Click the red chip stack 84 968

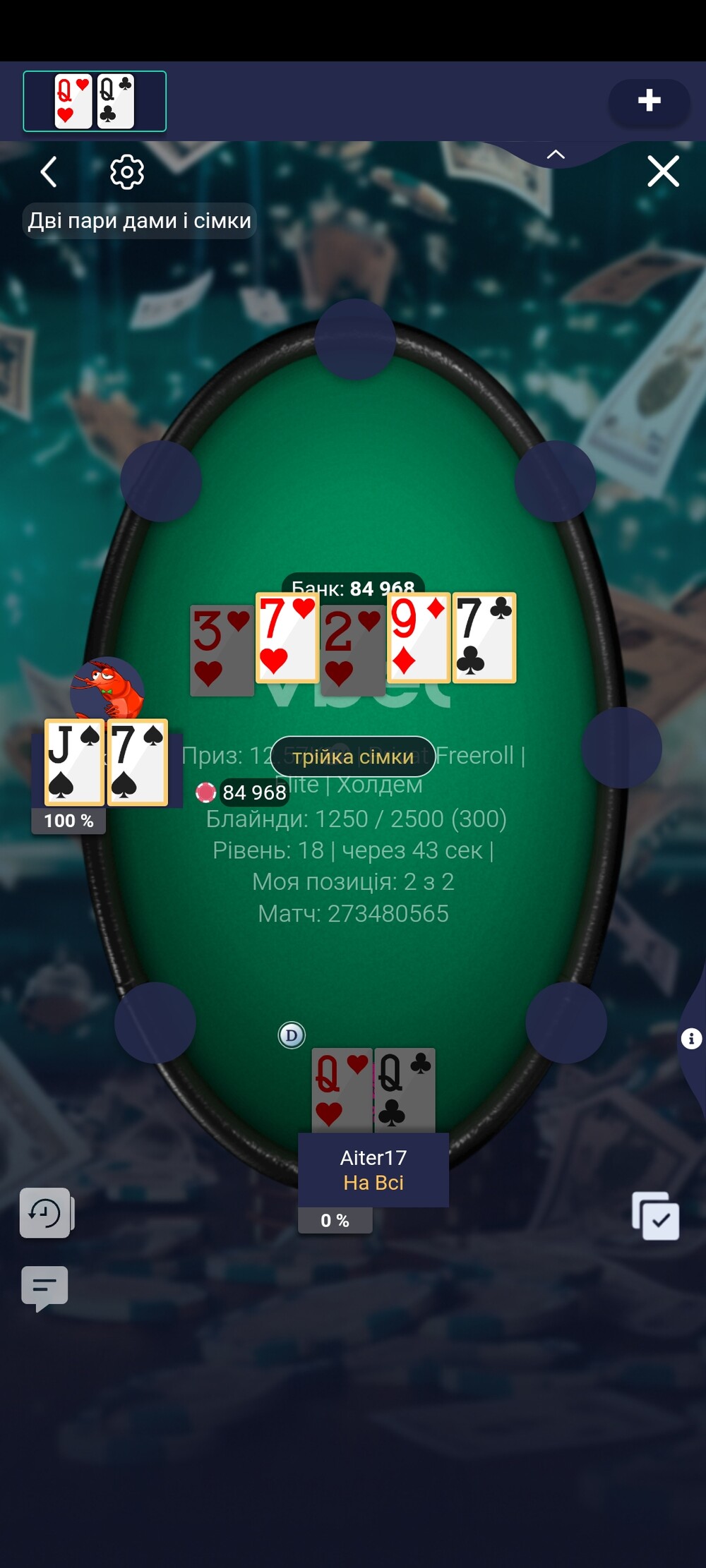click(242, 792)
